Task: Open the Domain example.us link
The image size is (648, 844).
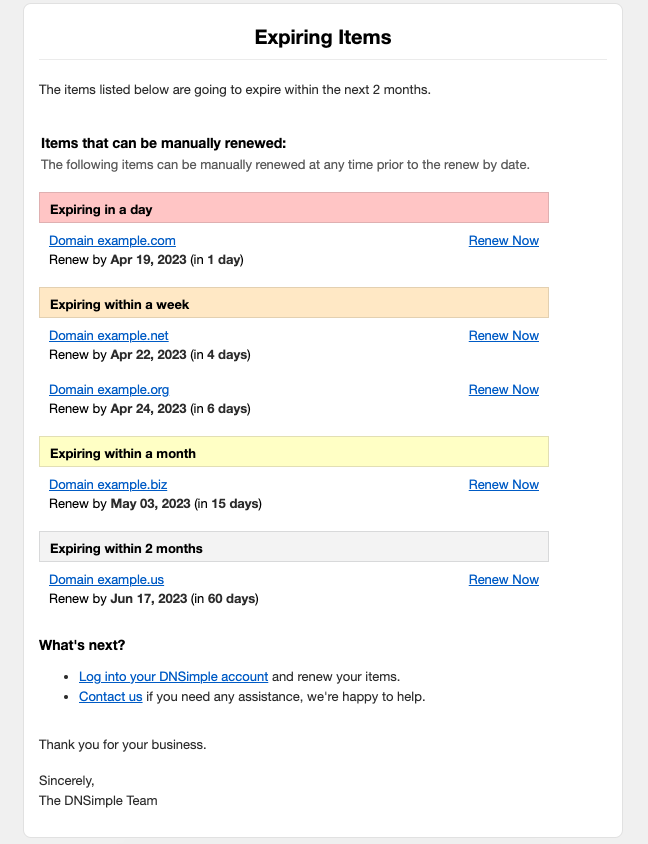Action: pyautogui.click(x=106, y=580)
